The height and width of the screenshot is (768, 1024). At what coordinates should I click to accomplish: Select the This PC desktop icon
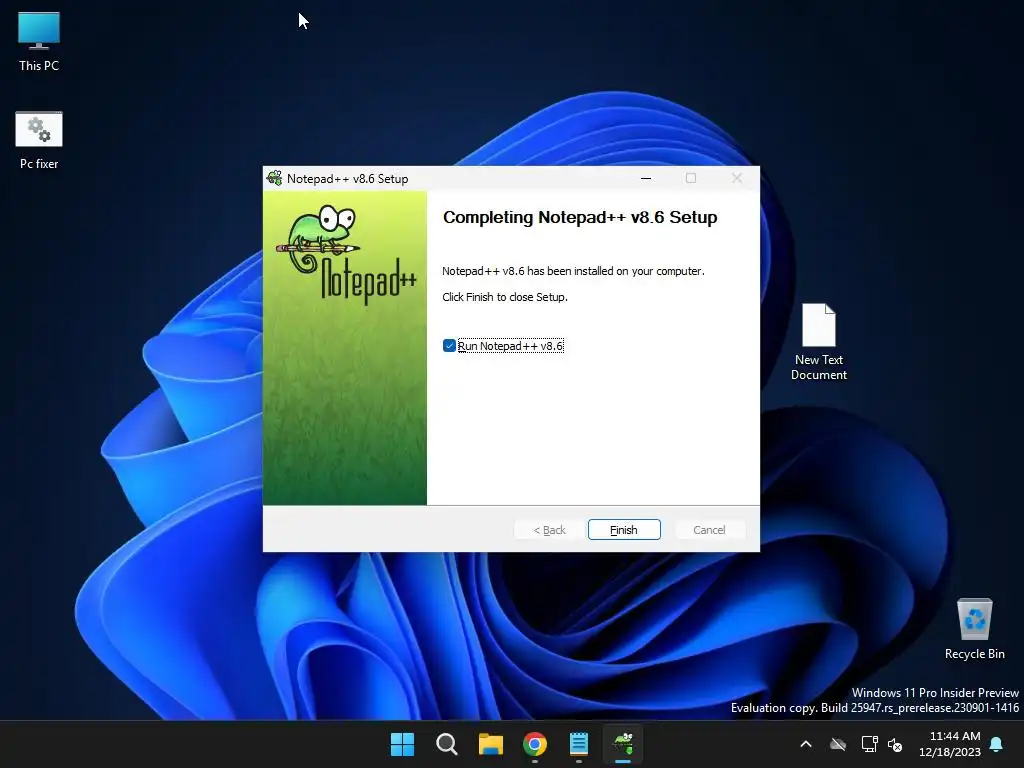[39, 42]
